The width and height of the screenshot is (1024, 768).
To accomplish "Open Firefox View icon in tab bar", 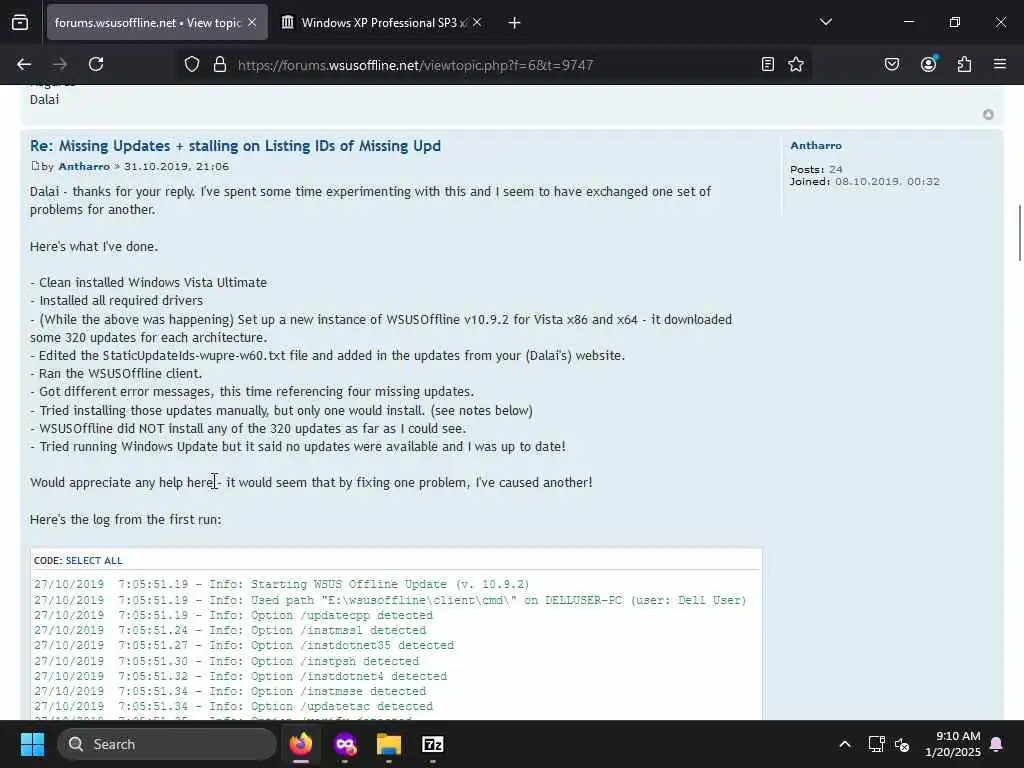I will (x=20, y=23).
